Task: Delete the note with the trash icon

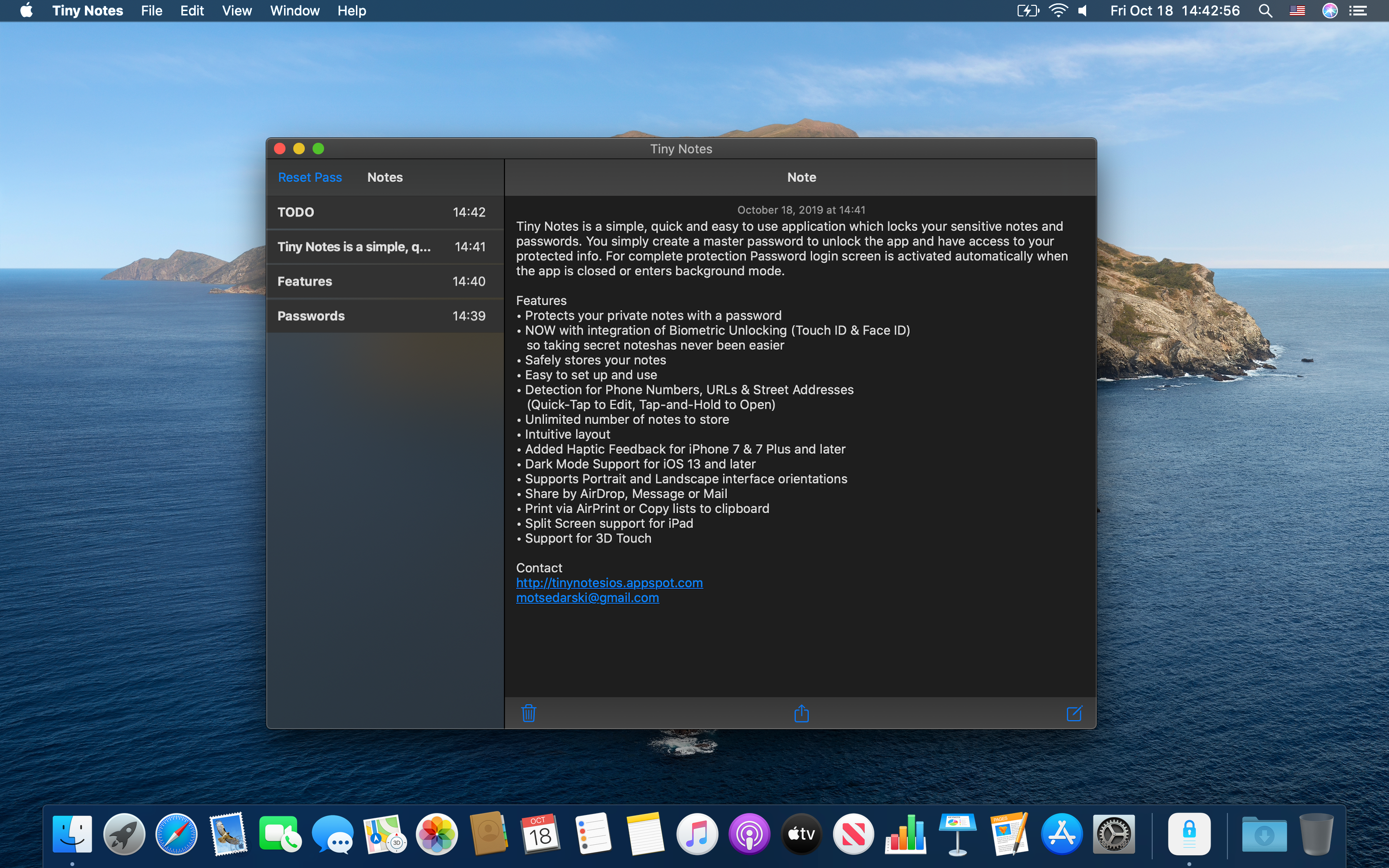Action: pyautogui.click(x=529, y=713)
